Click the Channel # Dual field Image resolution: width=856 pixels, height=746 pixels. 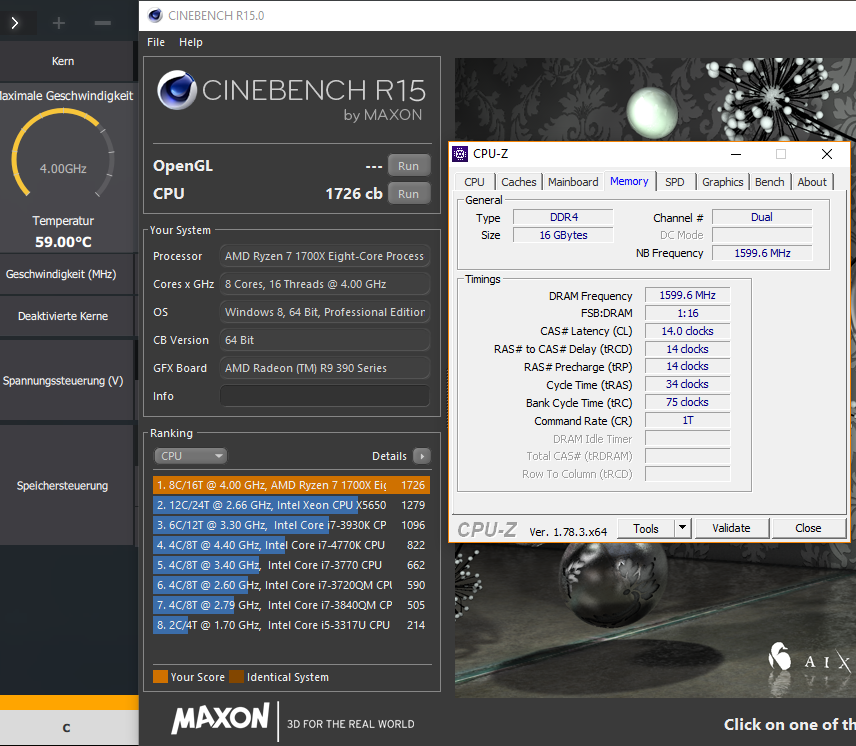coord(762,217)
